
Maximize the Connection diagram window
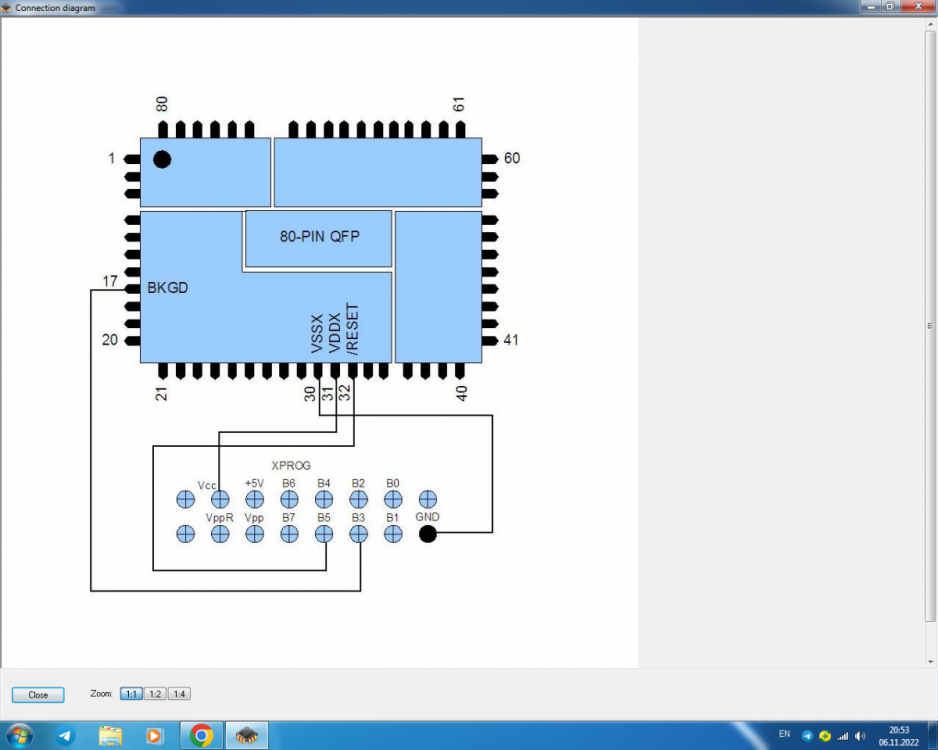[890, 7]
